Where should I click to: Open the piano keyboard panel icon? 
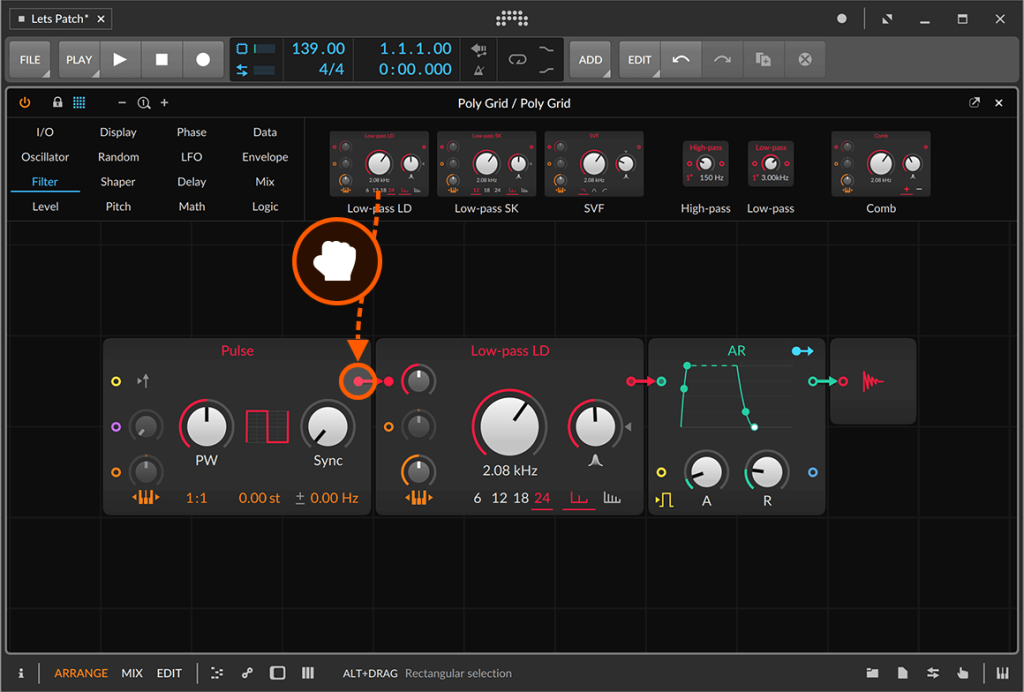[x=1003, y=673]
